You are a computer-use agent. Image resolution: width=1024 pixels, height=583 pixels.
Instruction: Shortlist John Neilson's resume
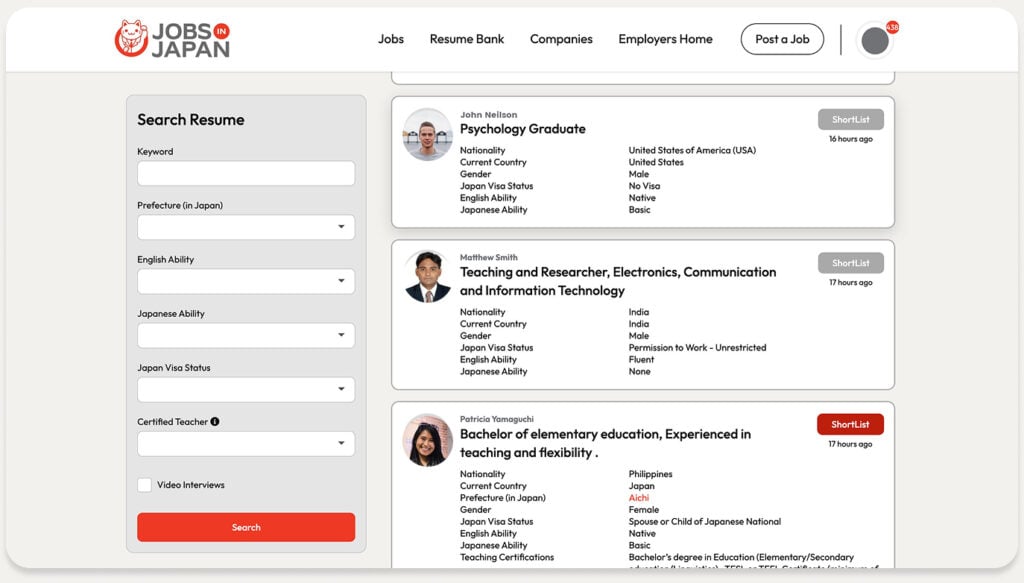click(x=850, y=119)
